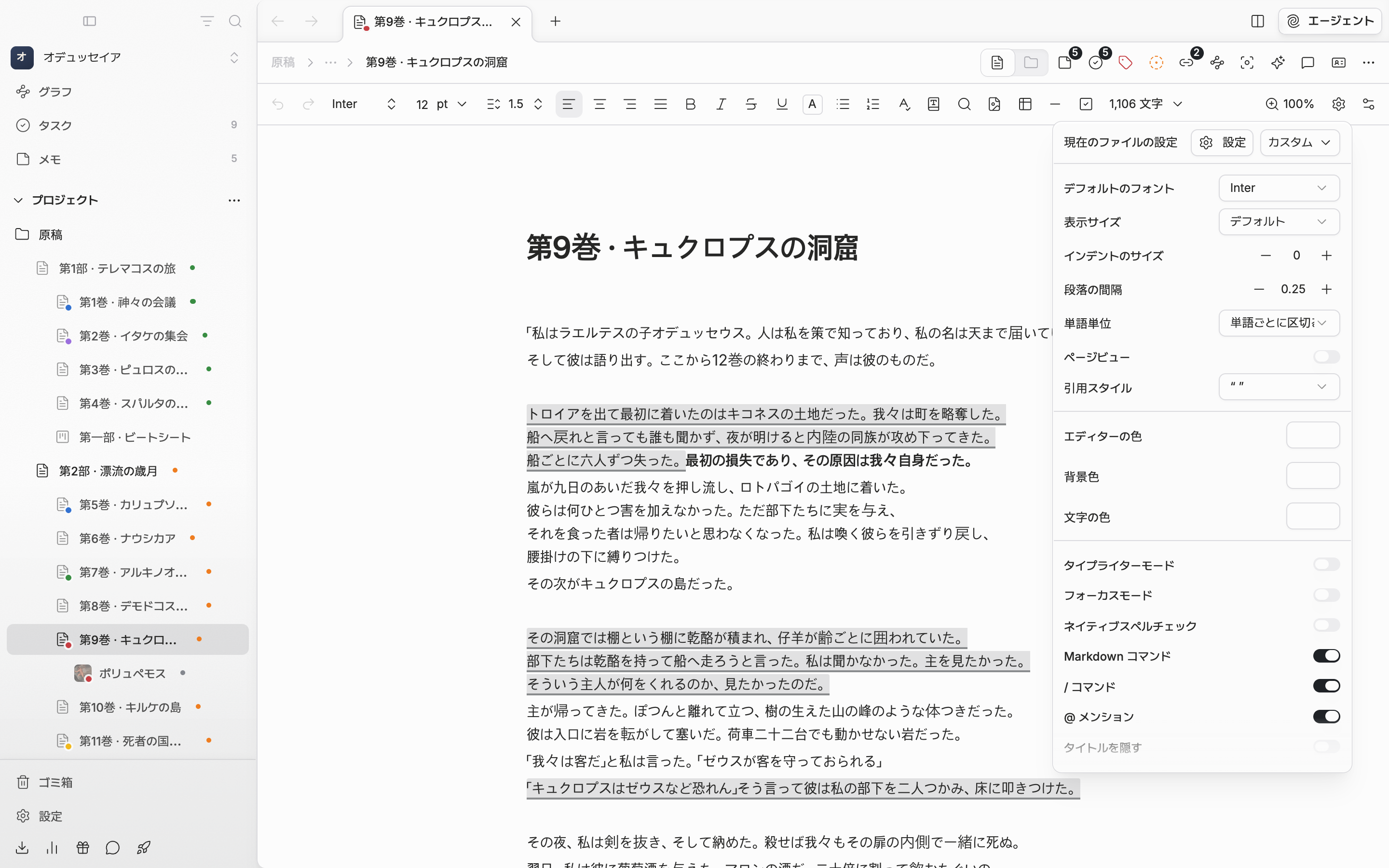Go to 原稿 in the breadcrumb
This screenshot has width=1389, height=868.
(283, 62)
